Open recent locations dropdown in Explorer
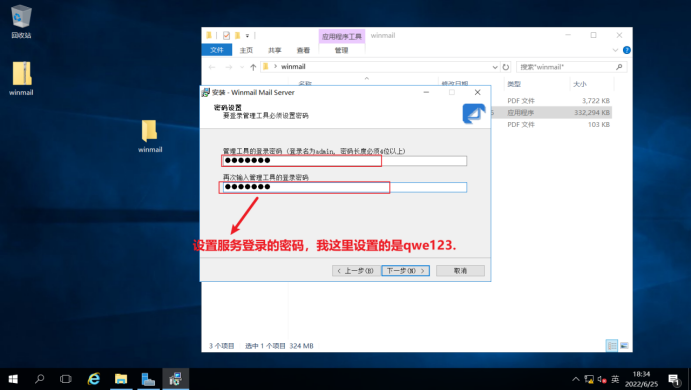 pos(242,67)
